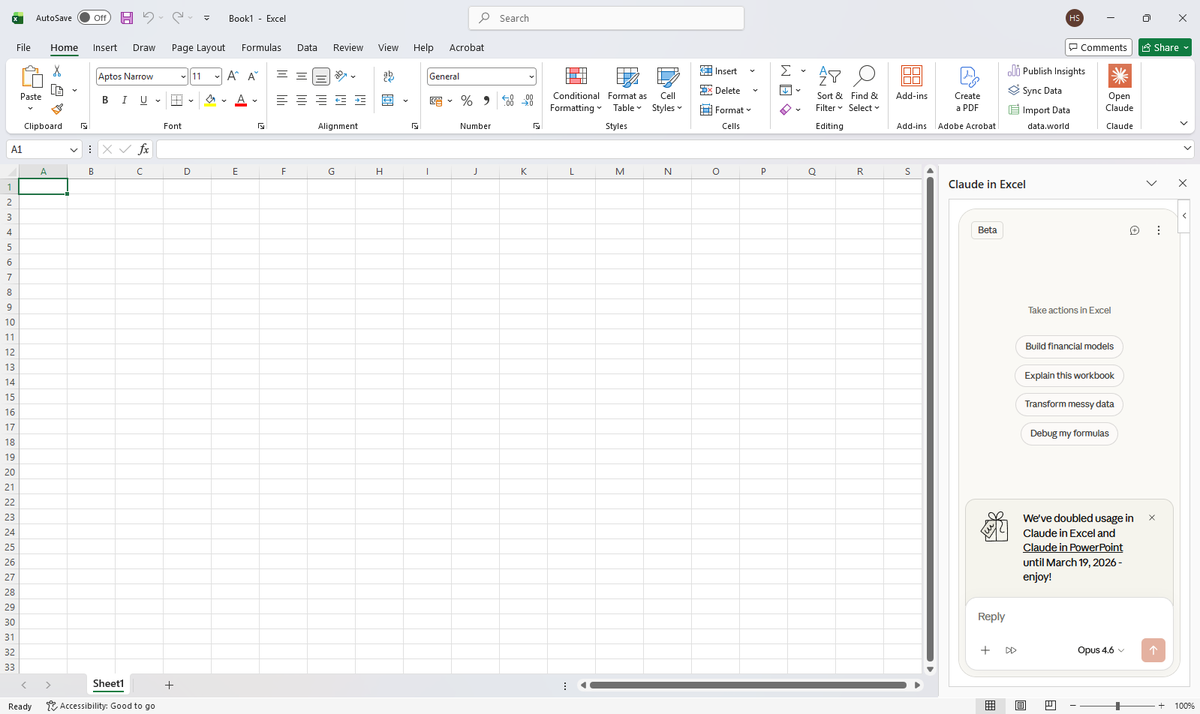
Task: Click the Transform messy data suggestion
Action: [x=1069, y=404]
